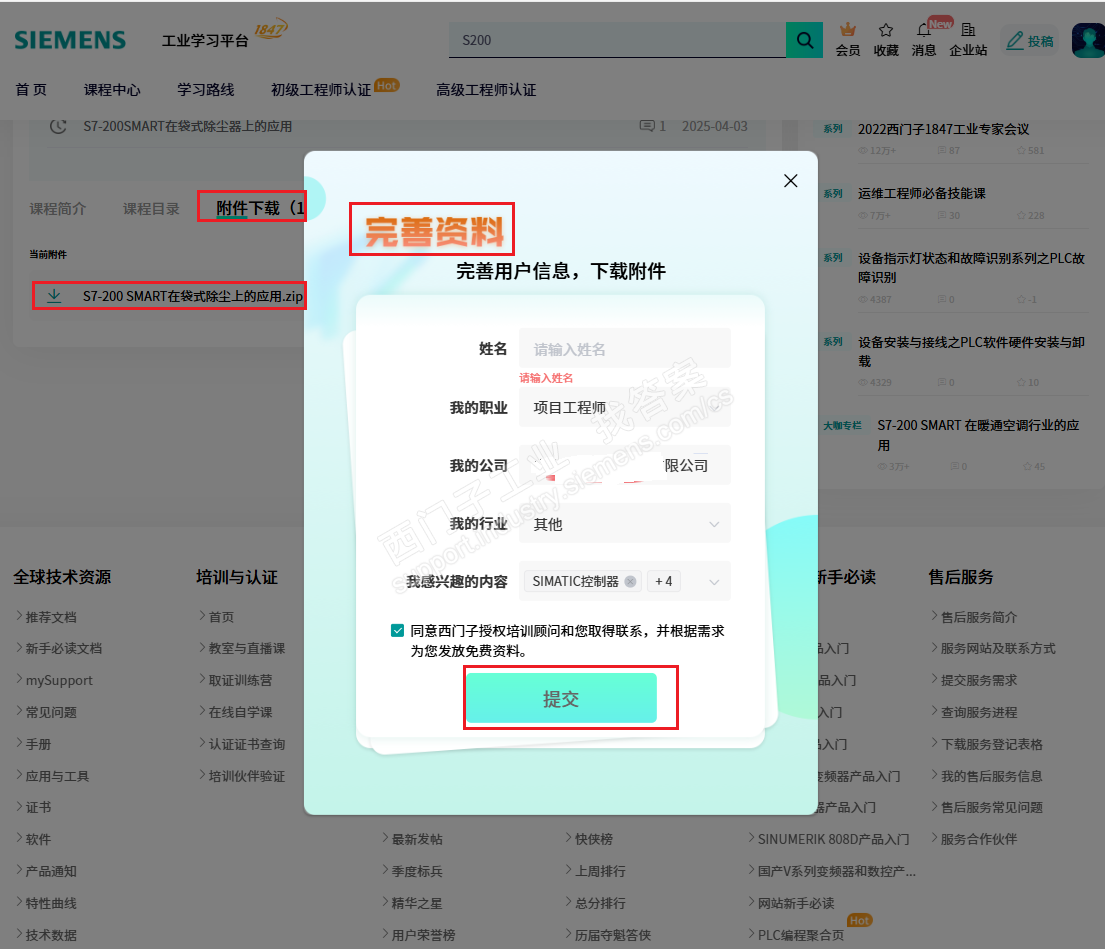
Task: Open 设备指示灯状态和故障识别系列 course
Action: point(971,268)
